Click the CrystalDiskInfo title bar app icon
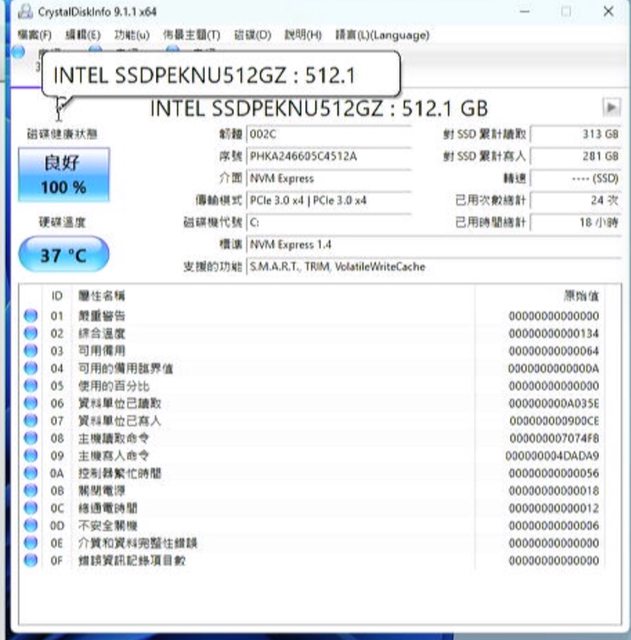631x640 pixels. click(23, 11)
